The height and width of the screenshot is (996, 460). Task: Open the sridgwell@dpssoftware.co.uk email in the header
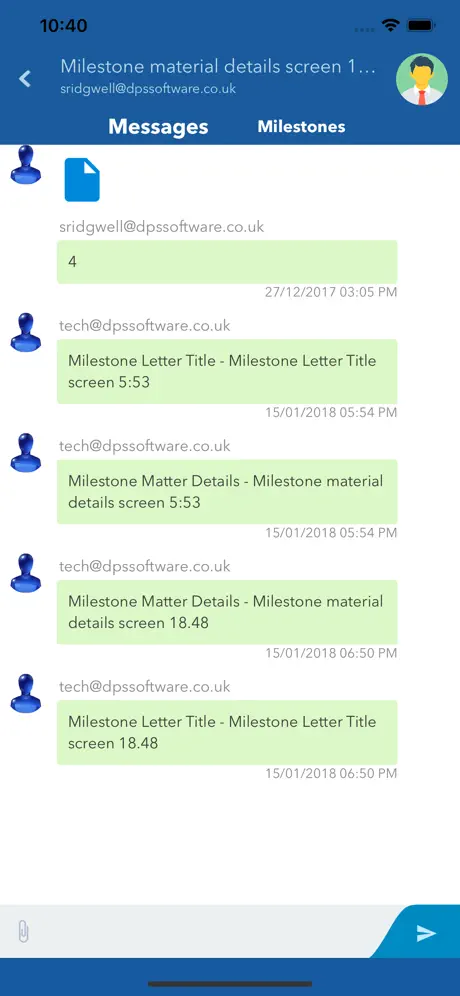point(148,89)
